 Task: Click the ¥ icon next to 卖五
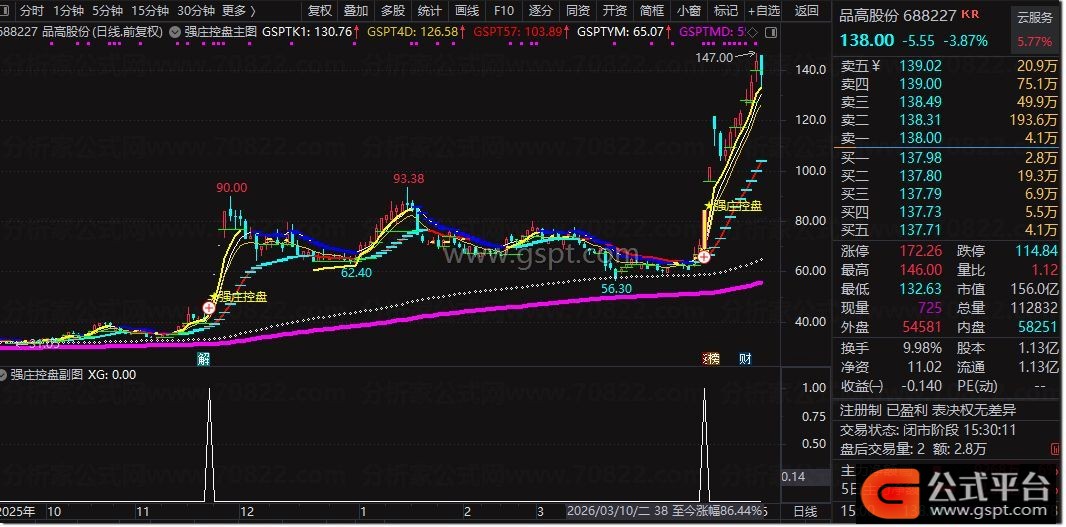pyautogui.click(x=876, y=66)
